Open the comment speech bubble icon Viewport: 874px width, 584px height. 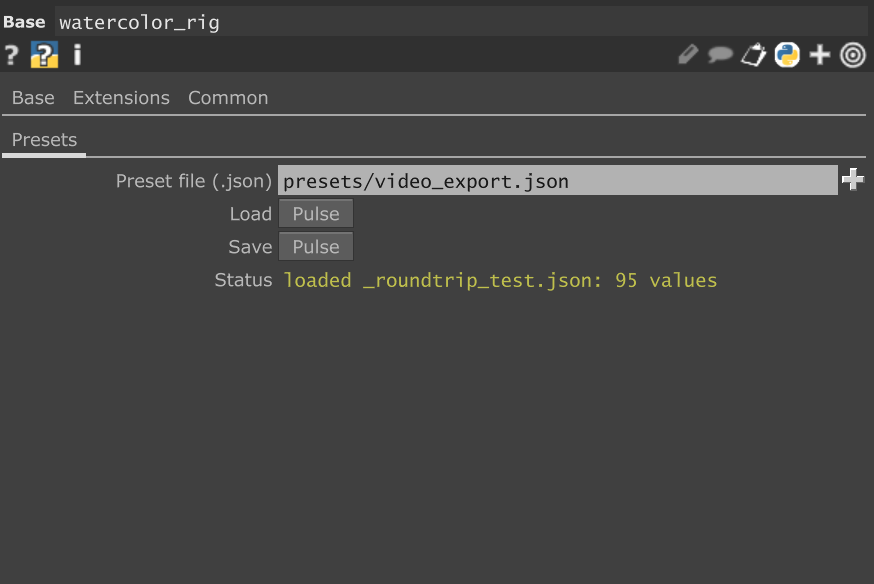coord(720,55)
